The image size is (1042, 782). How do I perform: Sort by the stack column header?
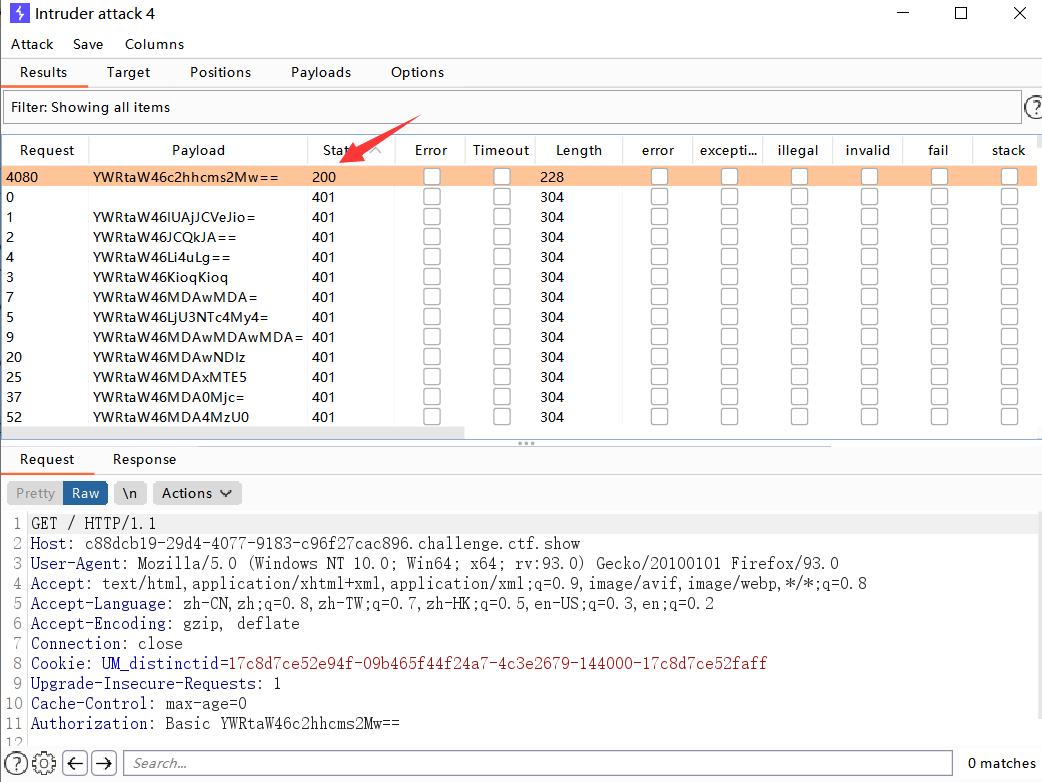1008,150
